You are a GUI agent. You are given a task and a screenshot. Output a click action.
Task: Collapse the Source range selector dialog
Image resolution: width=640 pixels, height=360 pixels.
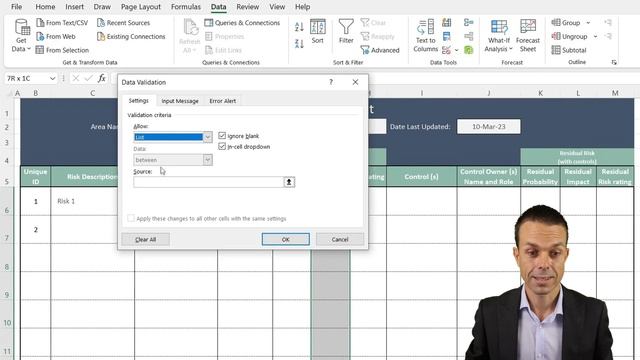[x=289, y=182]
